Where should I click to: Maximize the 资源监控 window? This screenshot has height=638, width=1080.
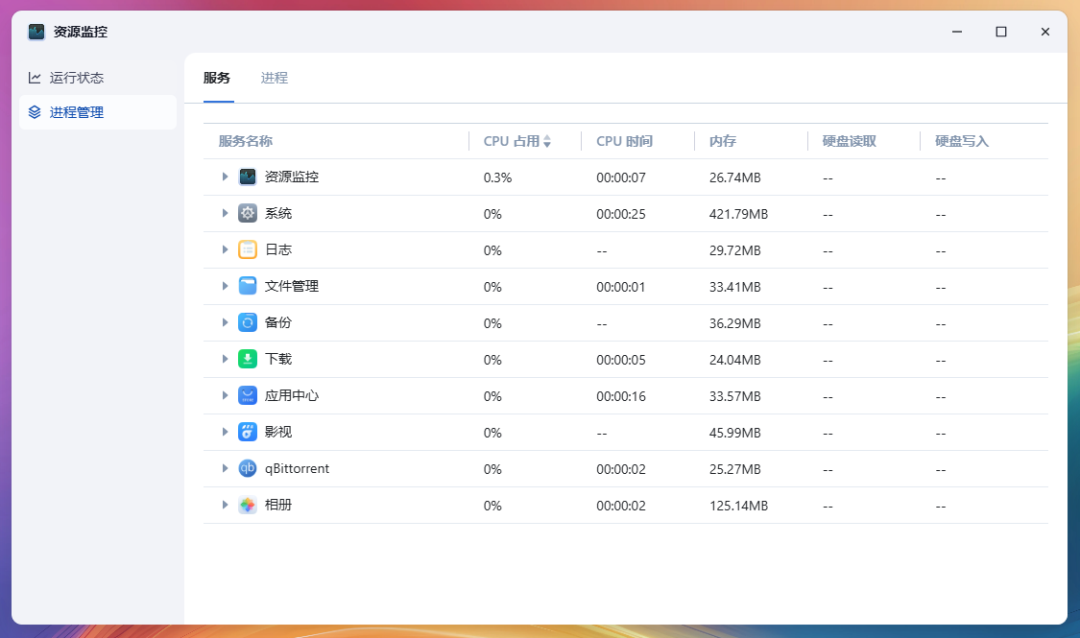click(x=1001, y=32)
